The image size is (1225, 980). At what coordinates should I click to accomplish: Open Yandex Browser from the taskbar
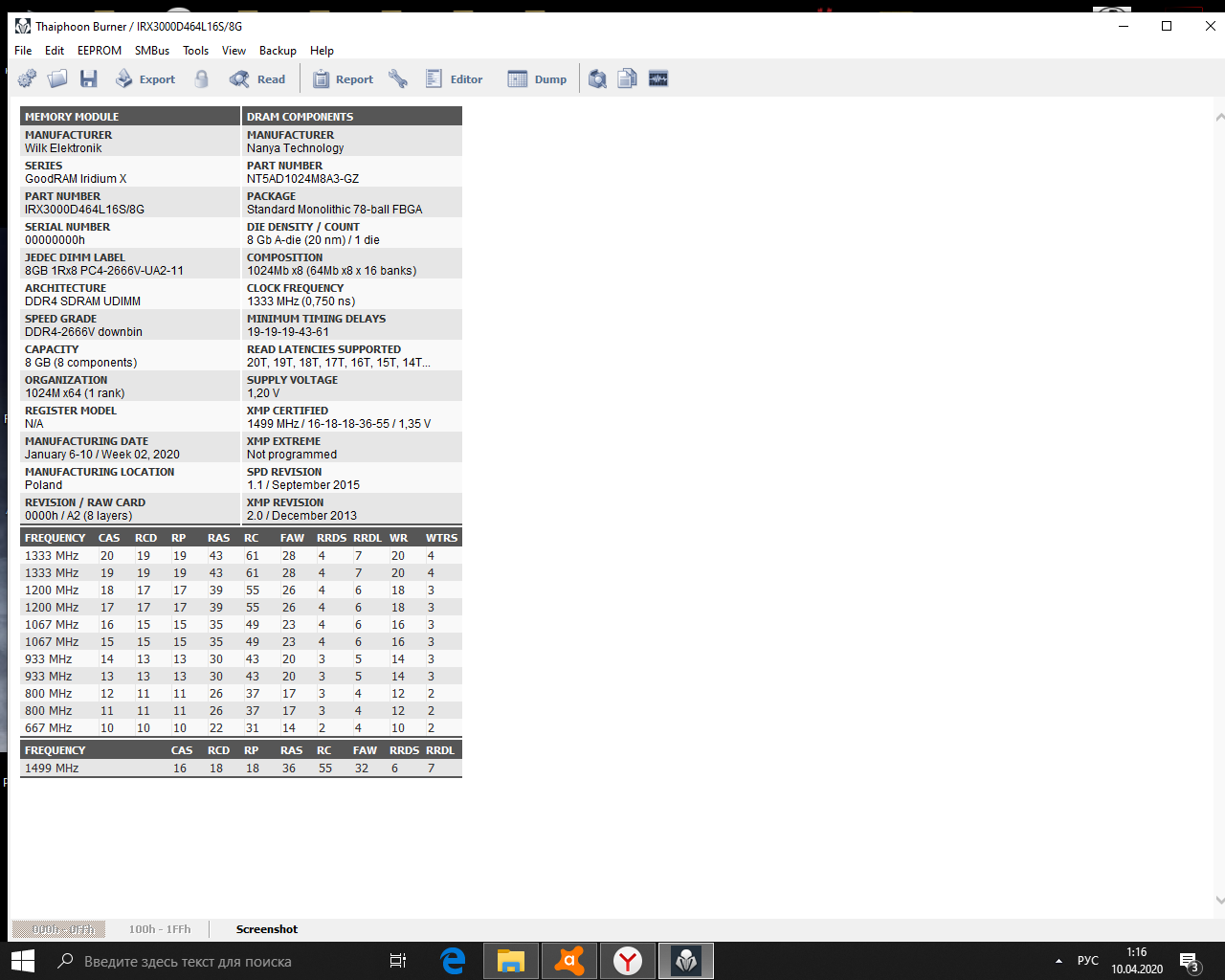pyautogui.click(x=628, y=961)
